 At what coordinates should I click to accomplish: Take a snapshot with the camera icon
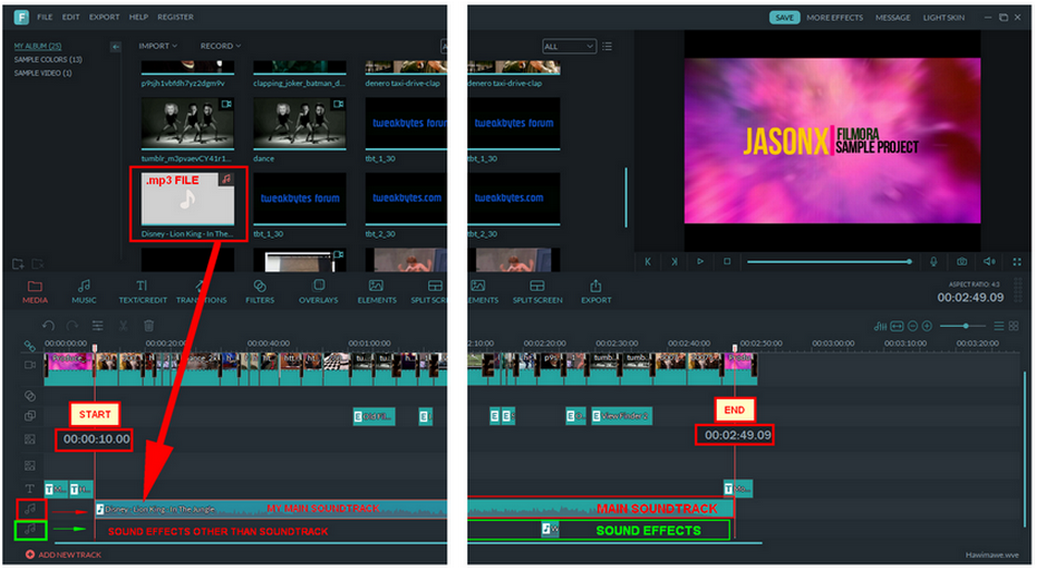click(x=961, y=262)
